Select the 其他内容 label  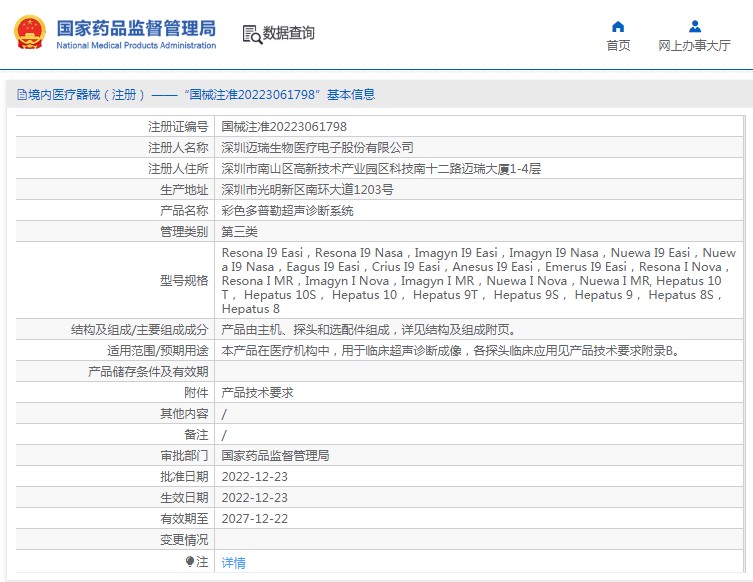tap(184, 414)
